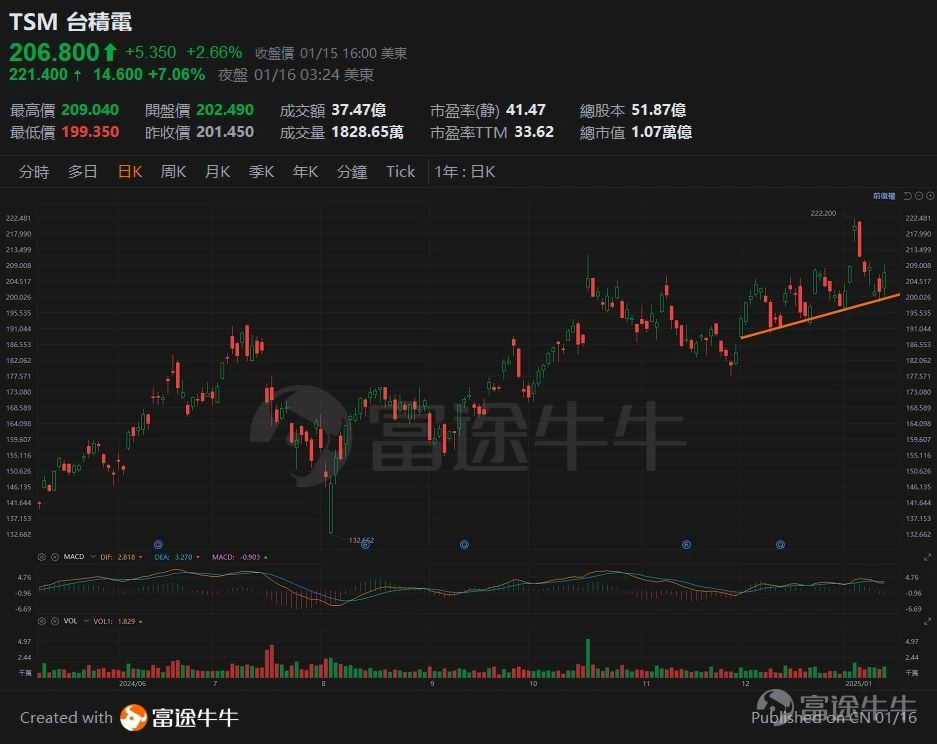Select the 日K daily candlestick tab
Screen dimensions: 937x744
point(130,172)
